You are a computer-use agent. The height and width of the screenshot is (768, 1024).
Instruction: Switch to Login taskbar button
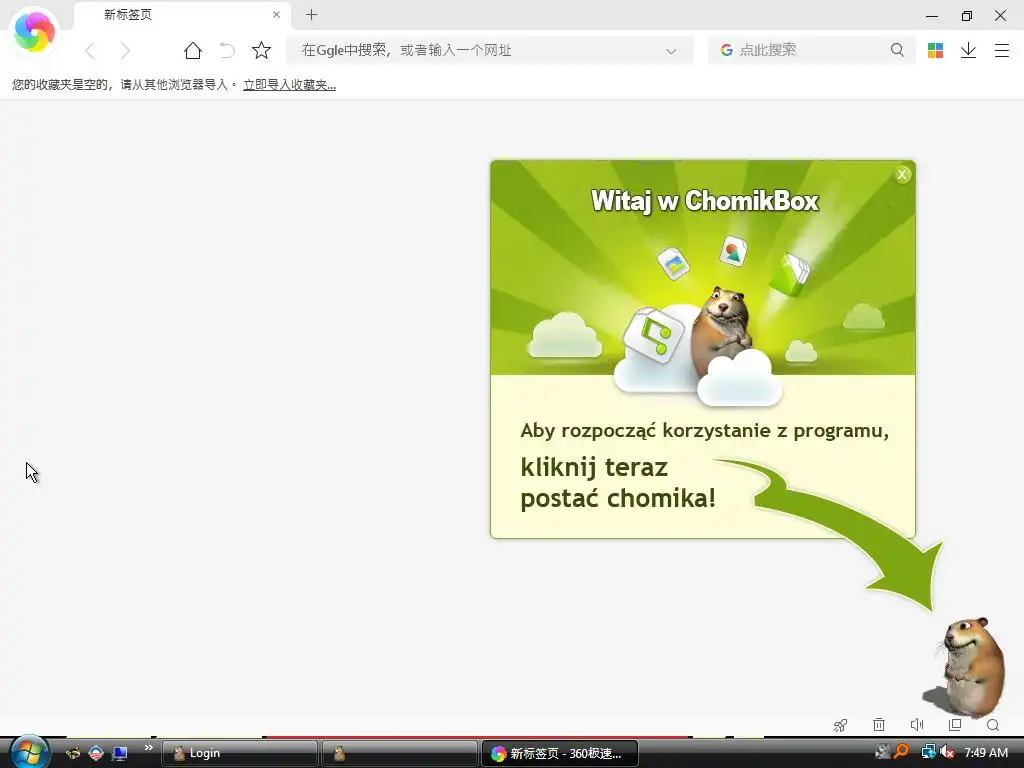[x=239, y=753]
